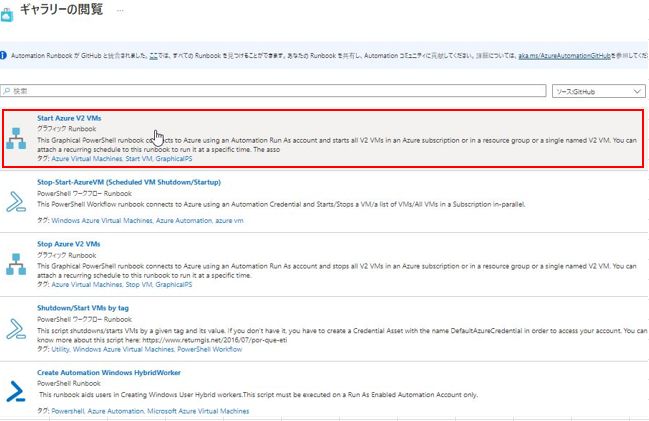Click Microsoft Azure Virtual Machines tag link
The width and height of the screenshot is (649, 421).
pyautogui.click(x=198, y=411)
